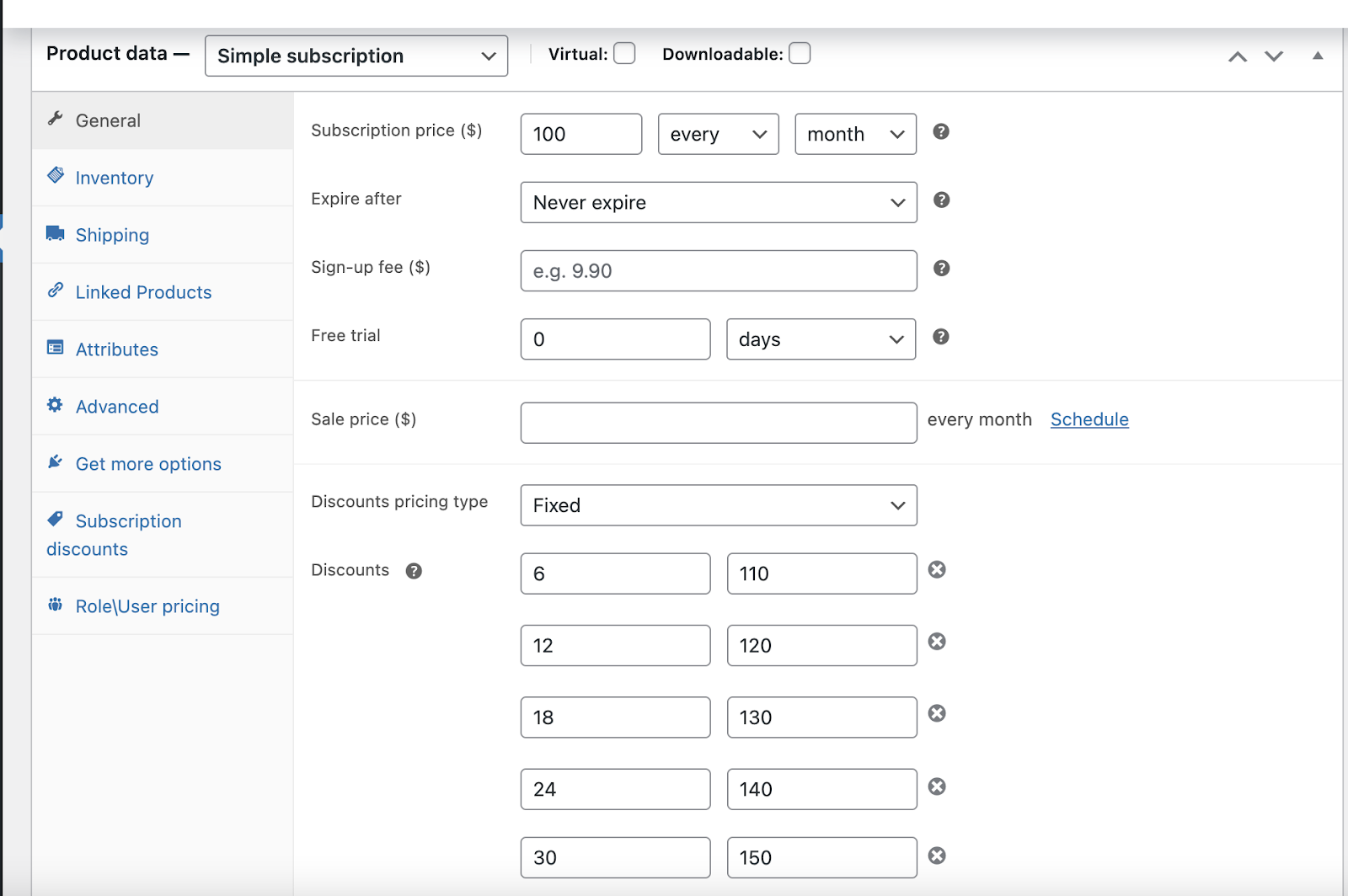The height and width of the screenshot is (896, 1348).
Task: Move Product data panel up
Action: click(x=1238, y=56)
